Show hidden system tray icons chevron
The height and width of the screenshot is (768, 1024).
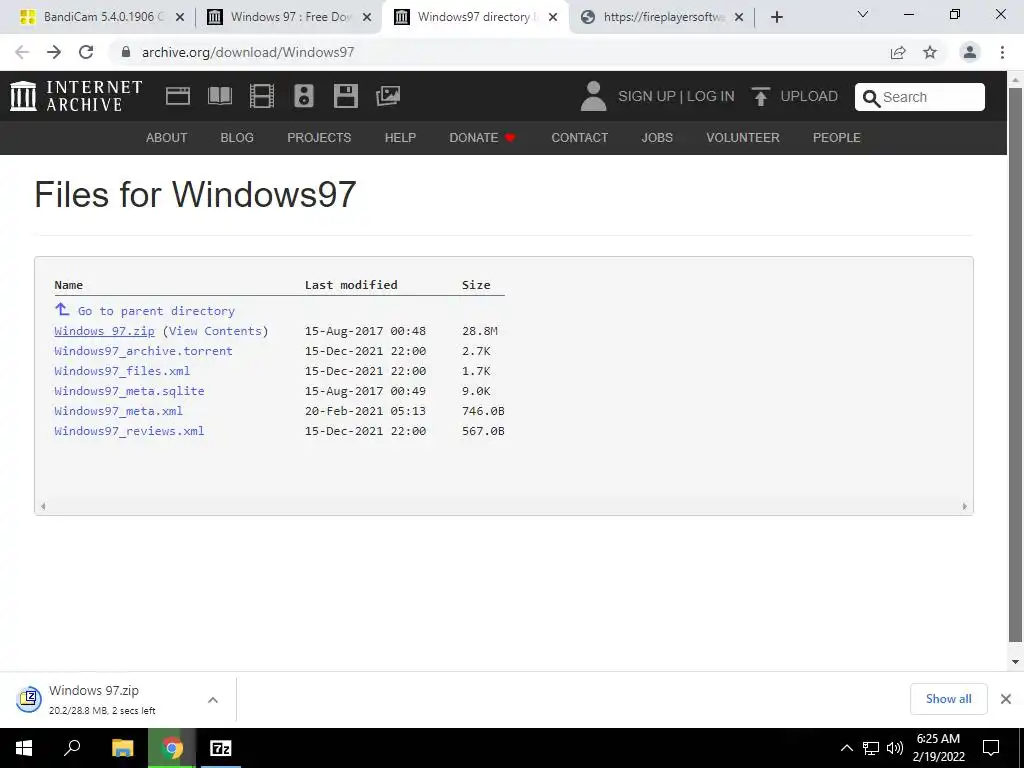[846, 748]
